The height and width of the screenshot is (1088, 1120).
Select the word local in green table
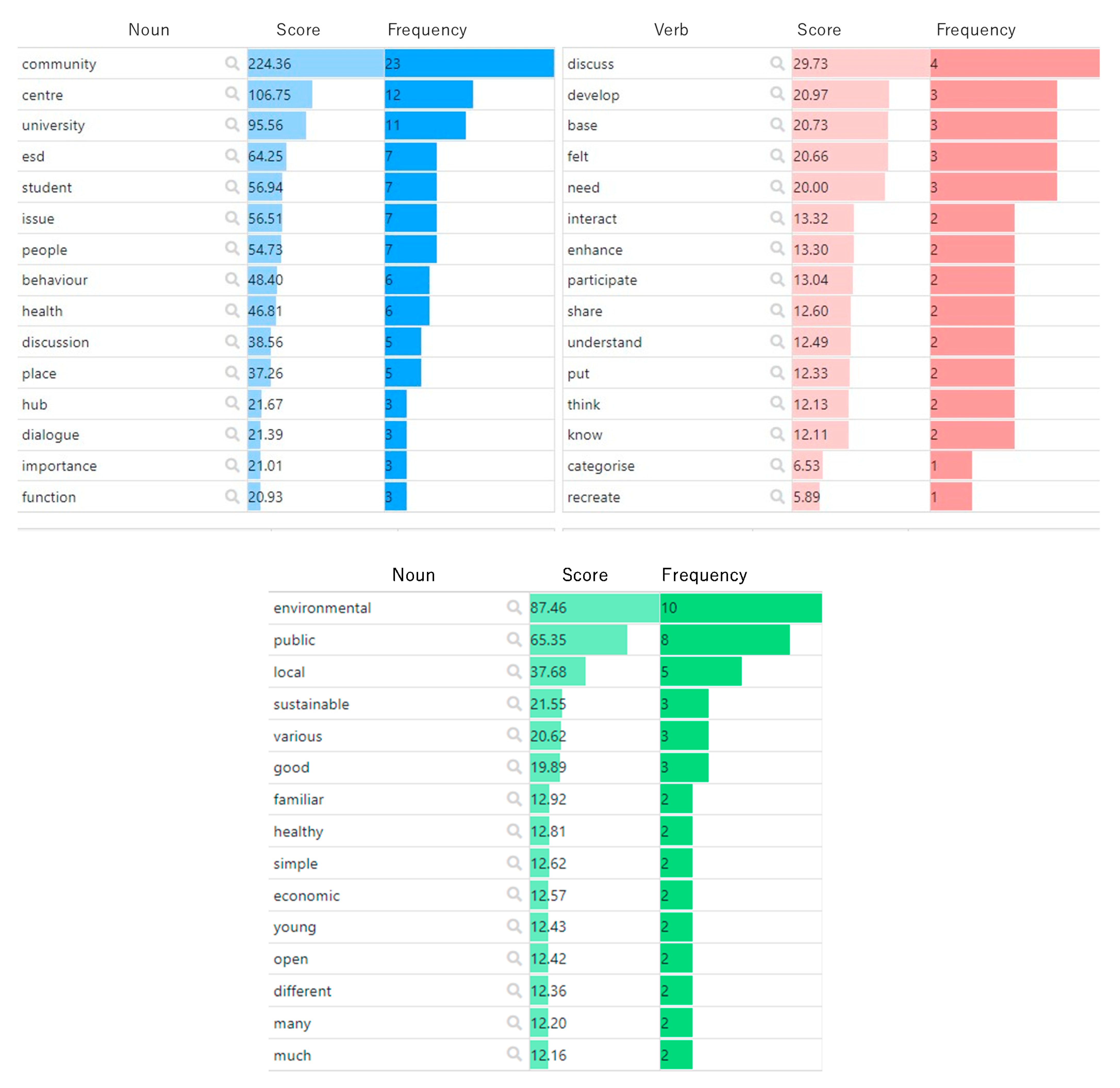(x=289, y=672)
